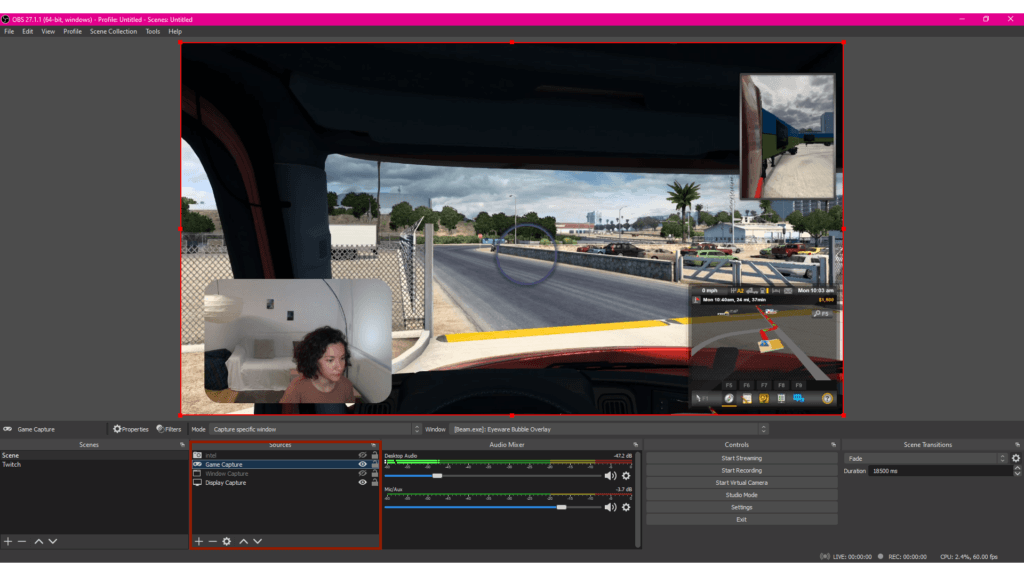Hide the Game Capture source
This screenshot has height=576, width=1024.
coord(362,464)
